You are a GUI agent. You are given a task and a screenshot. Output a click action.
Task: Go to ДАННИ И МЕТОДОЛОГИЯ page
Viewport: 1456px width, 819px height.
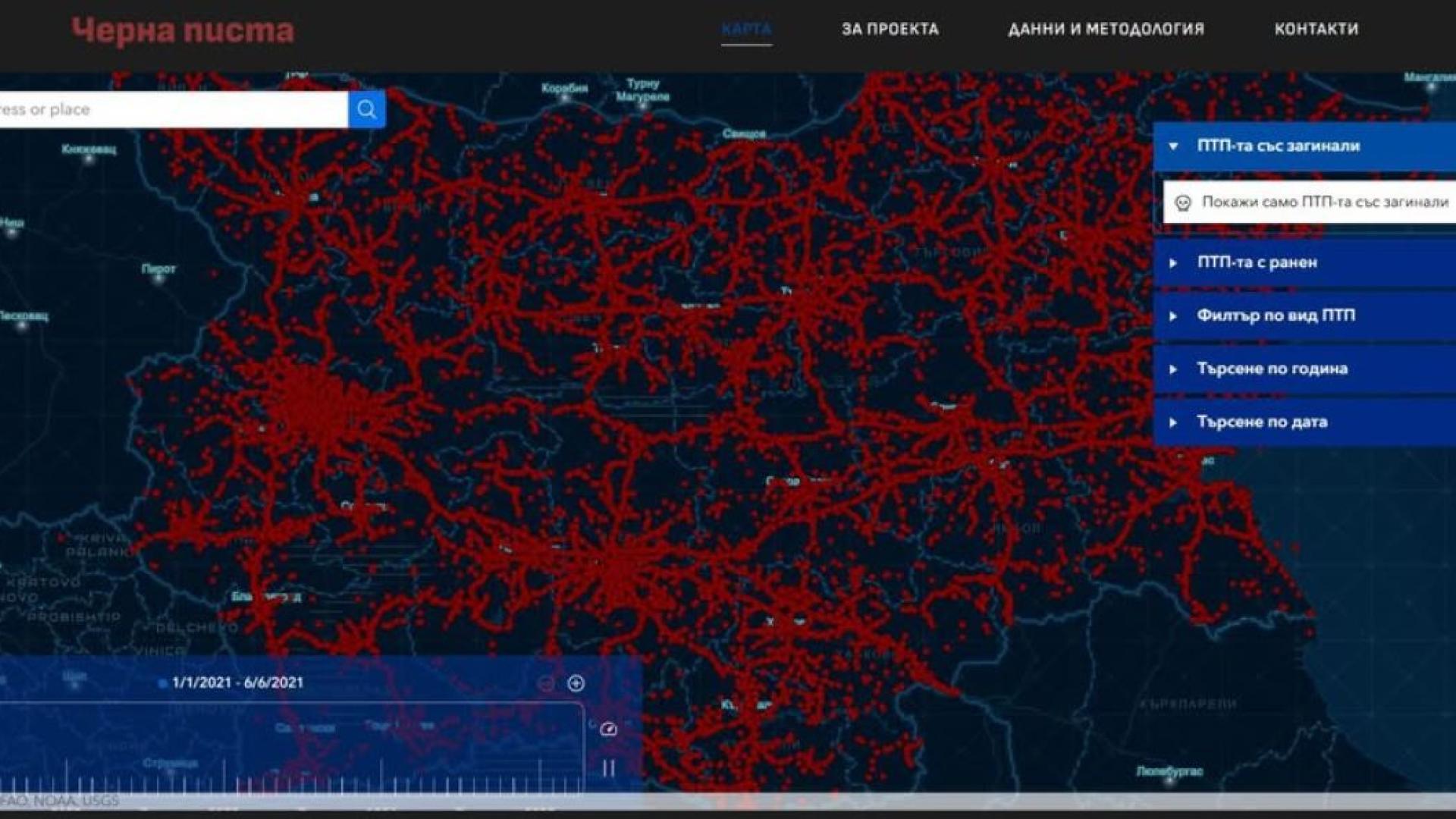point(1106,29)
